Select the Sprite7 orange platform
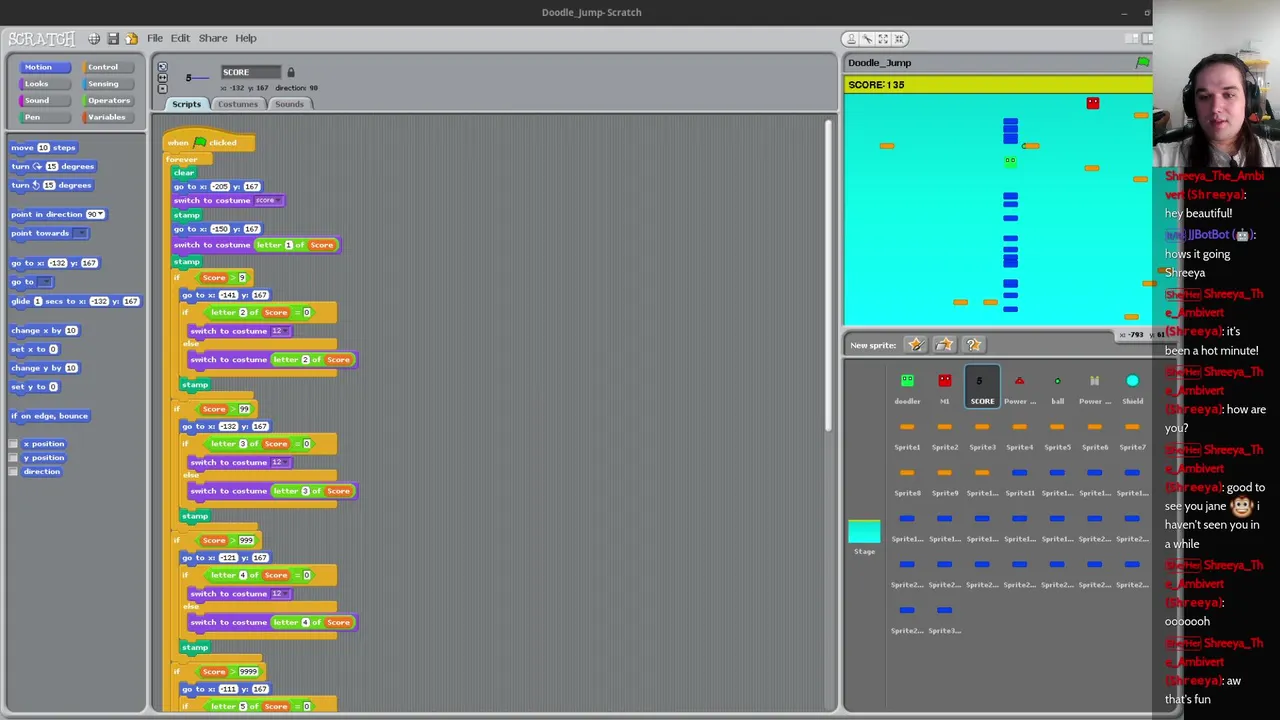 click(1132, 435)
